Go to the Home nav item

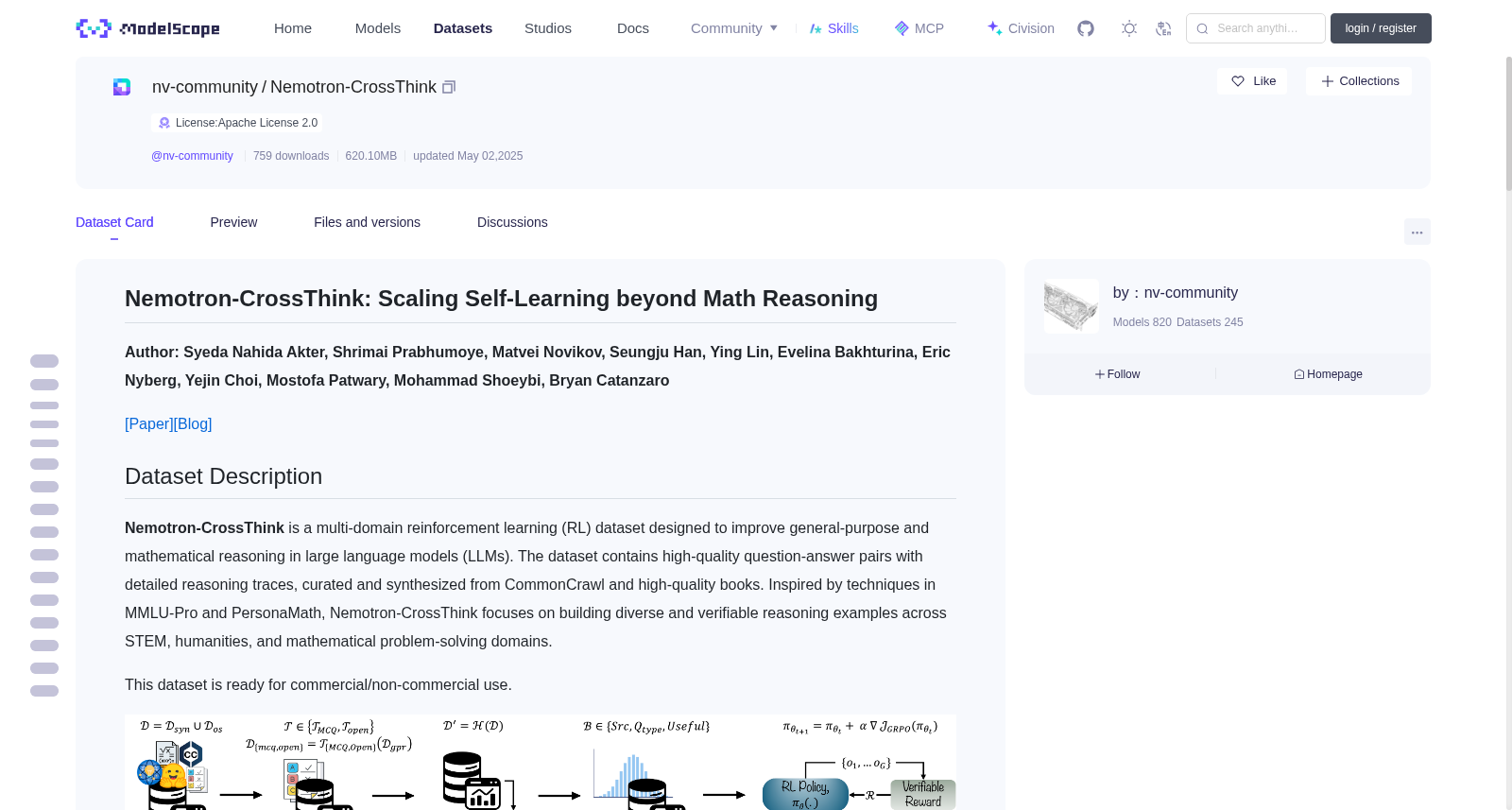(x=293, y=28)
